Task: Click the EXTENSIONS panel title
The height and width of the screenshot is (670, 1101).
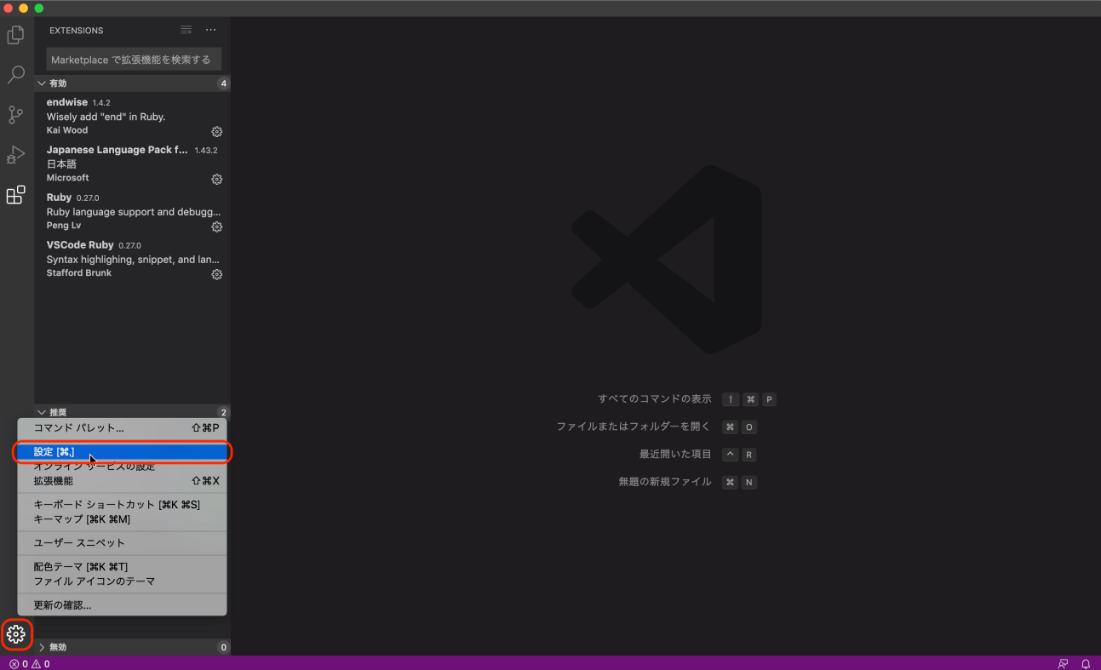Action: 76,30
